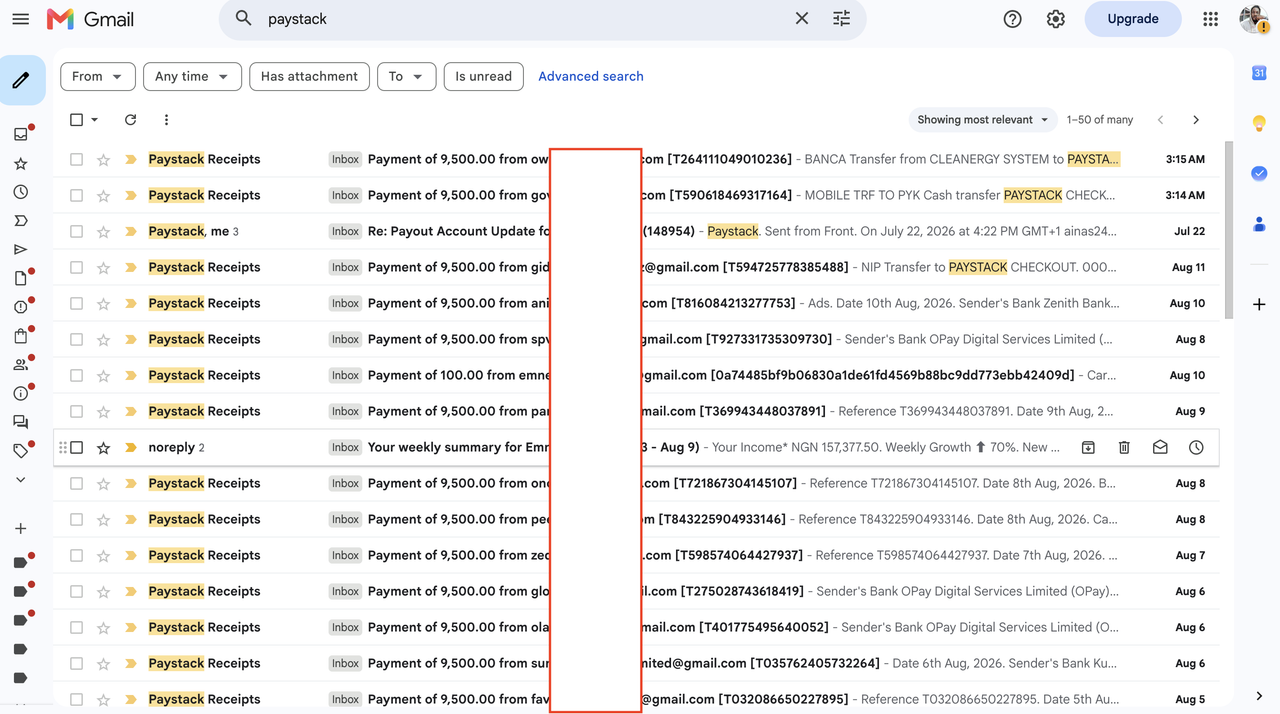Open the Chats icon in sidebar

[21, 423]
